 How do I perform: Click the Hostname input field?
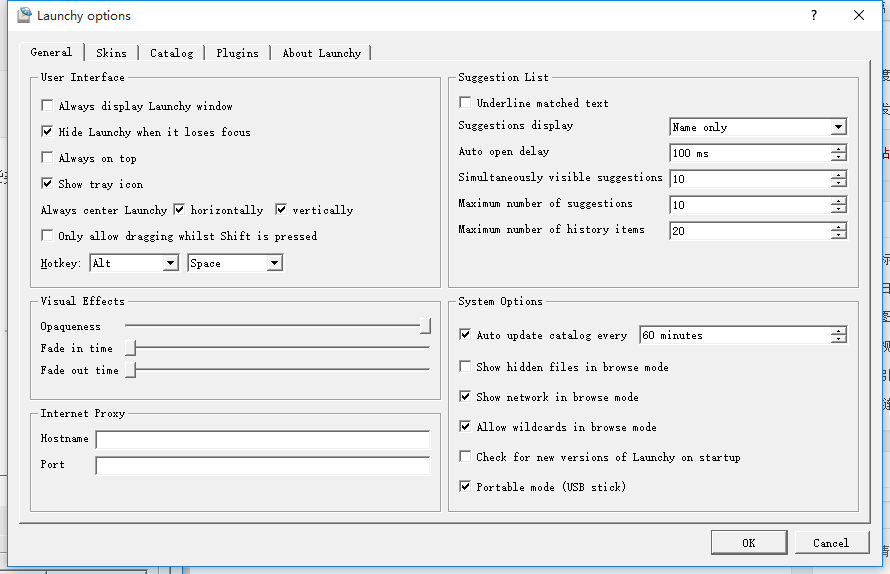click(x=262, y=440)
